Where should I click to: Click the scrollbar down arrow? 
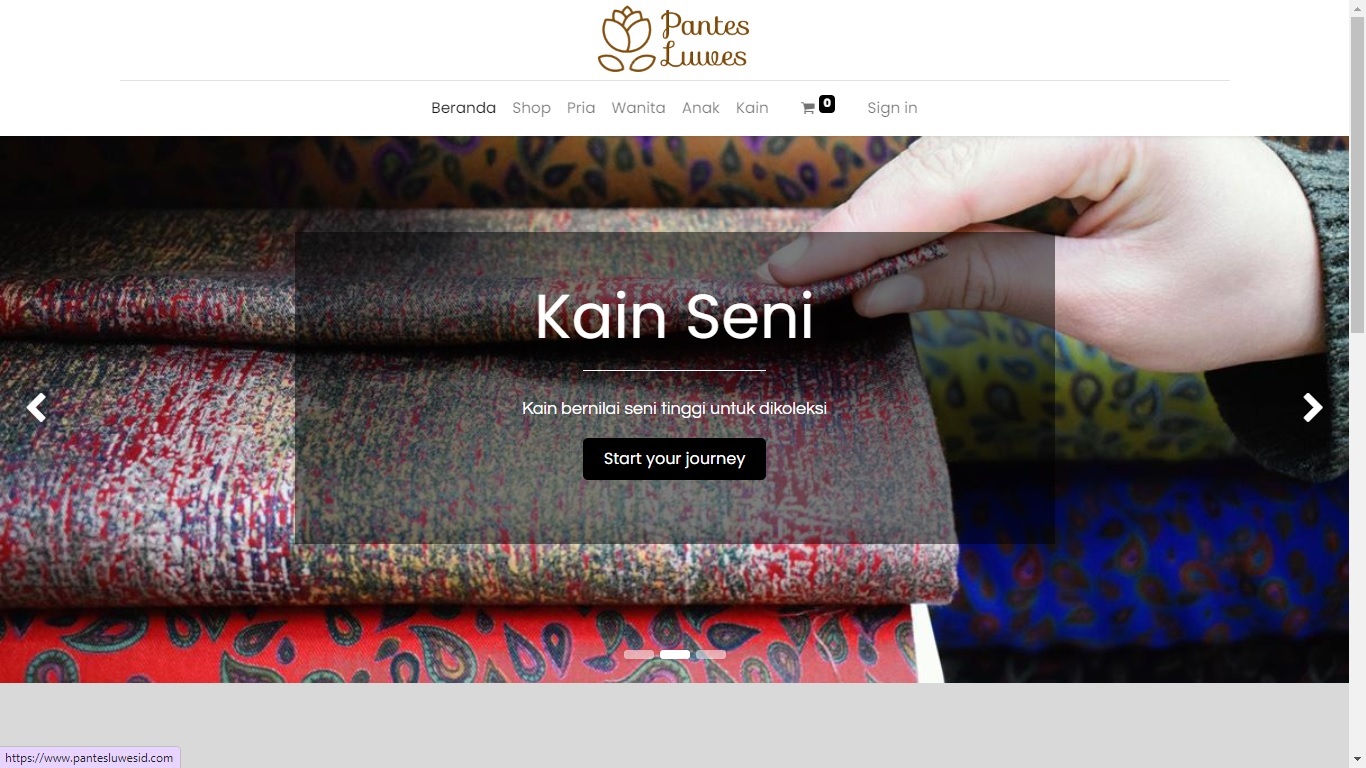coord(1357,759)
